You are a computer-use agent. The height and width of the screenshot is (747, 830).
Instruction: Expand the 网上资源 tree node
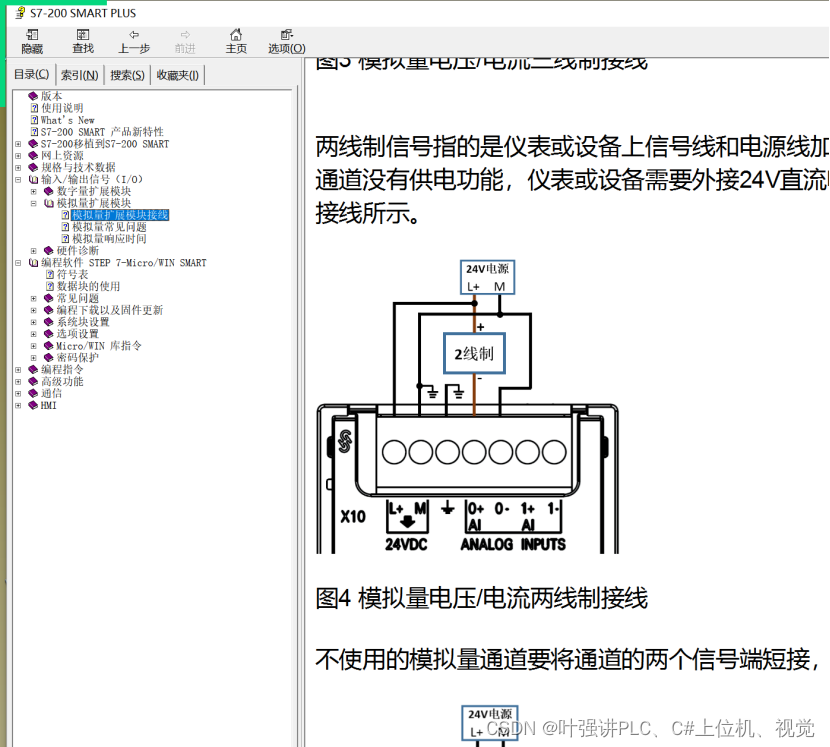point(18,156)
